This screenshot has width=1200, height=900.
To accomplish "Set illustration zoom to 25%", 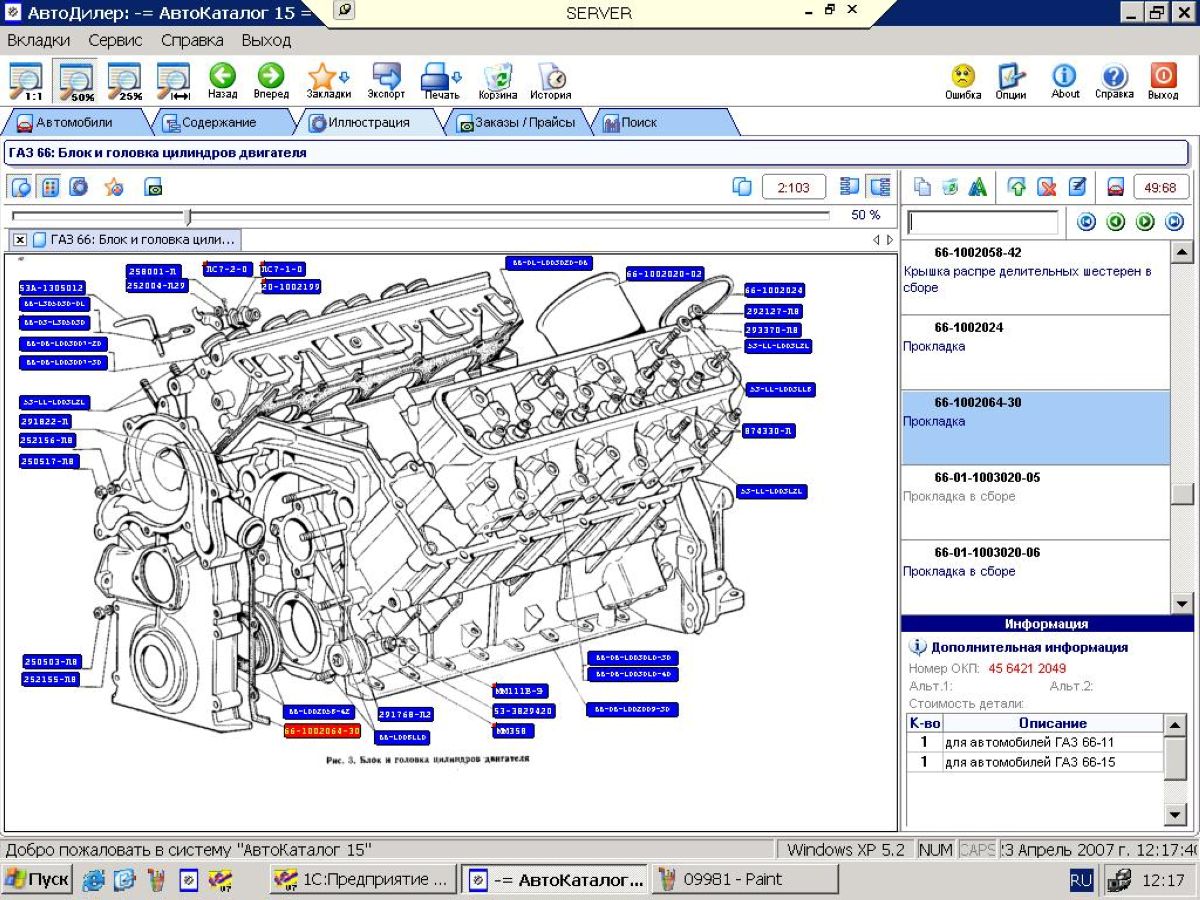I will click(x=125, y=81).
